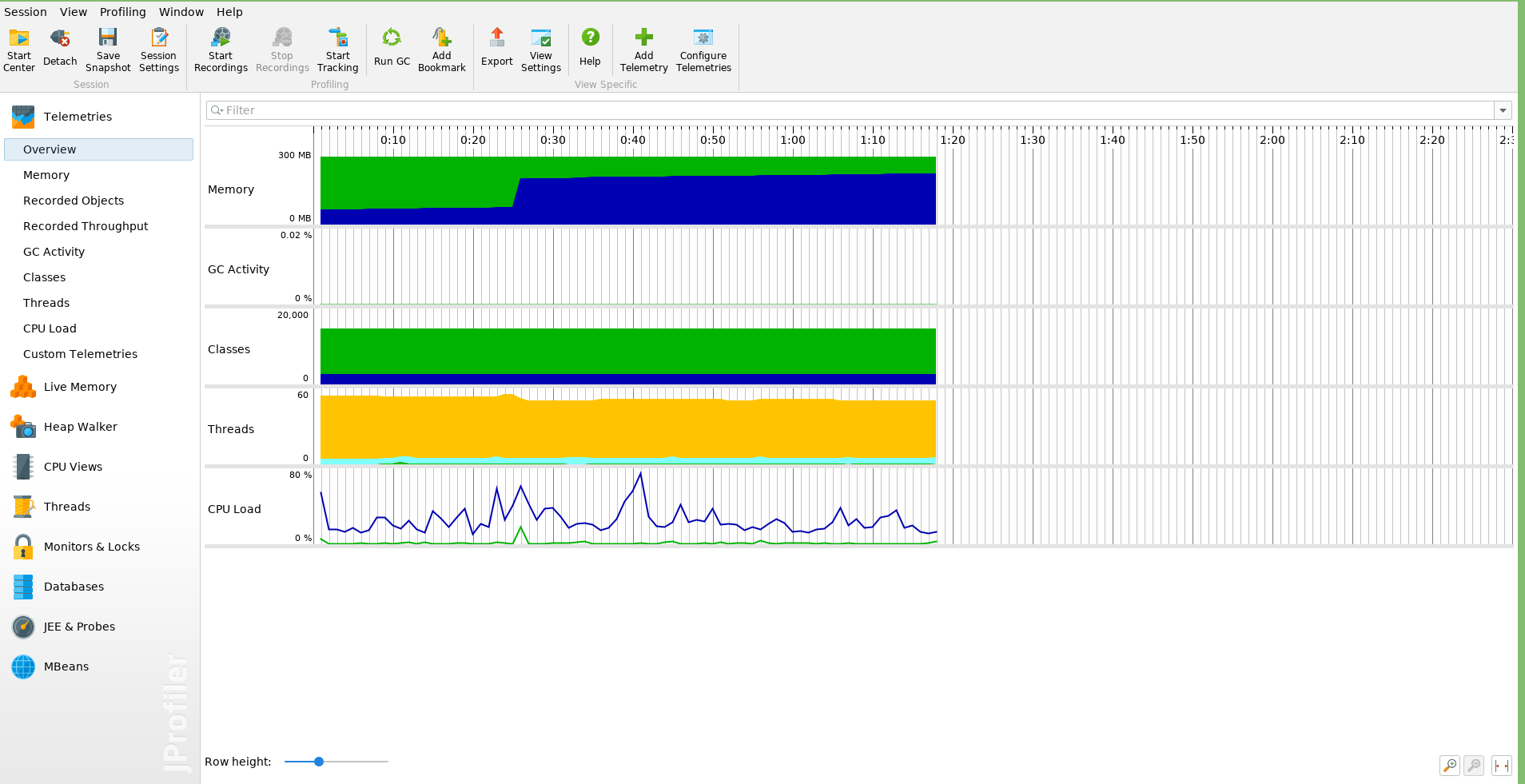Click the 0:40 mark on the time axis
Image resolution: width=1525 pixels, height=784 pixels.
(633, 140)
